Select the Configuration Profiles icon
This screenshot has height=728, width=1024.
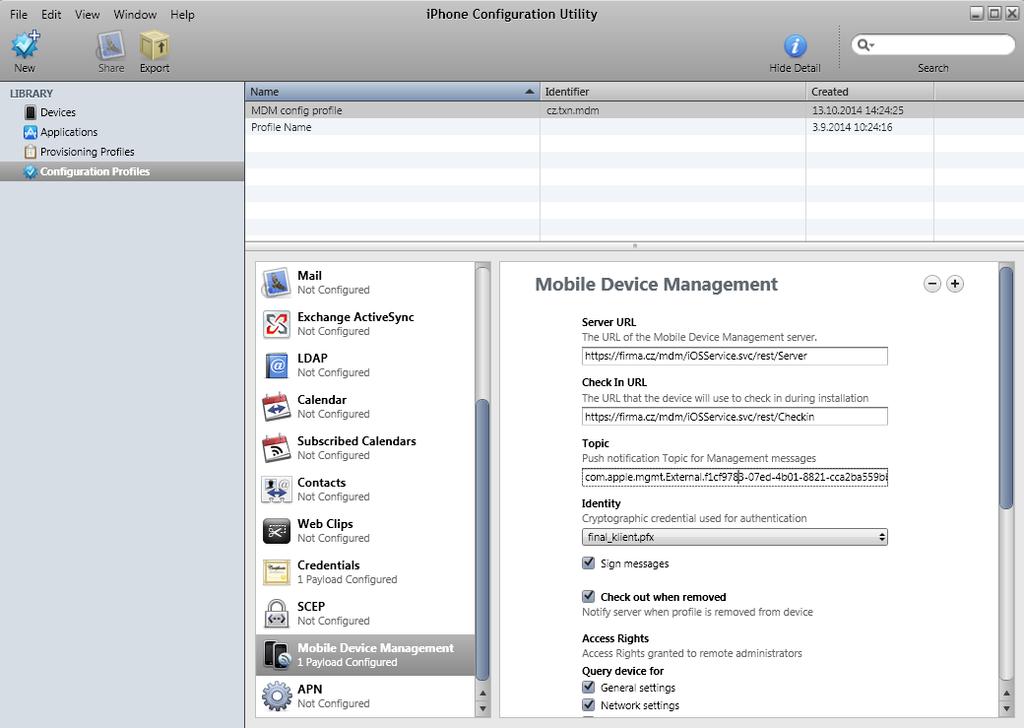pyautogui.click(x=30, y=172)
